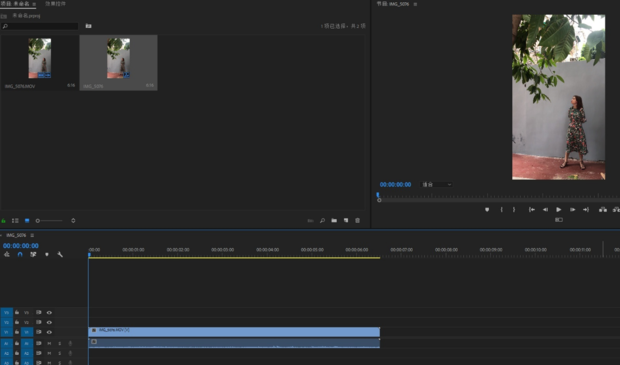
Task: Toggle Snap in the timeline
Action: point(20,255)
